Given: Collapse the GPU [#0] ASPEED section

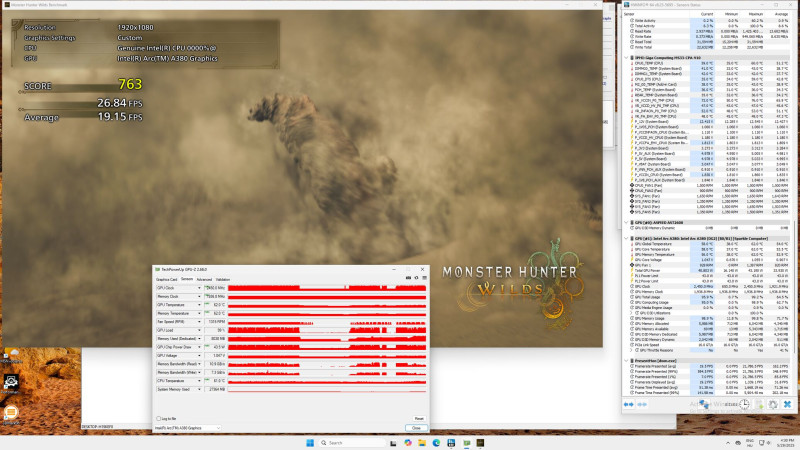Looking at the screenshot, I should tap(627, 222).
